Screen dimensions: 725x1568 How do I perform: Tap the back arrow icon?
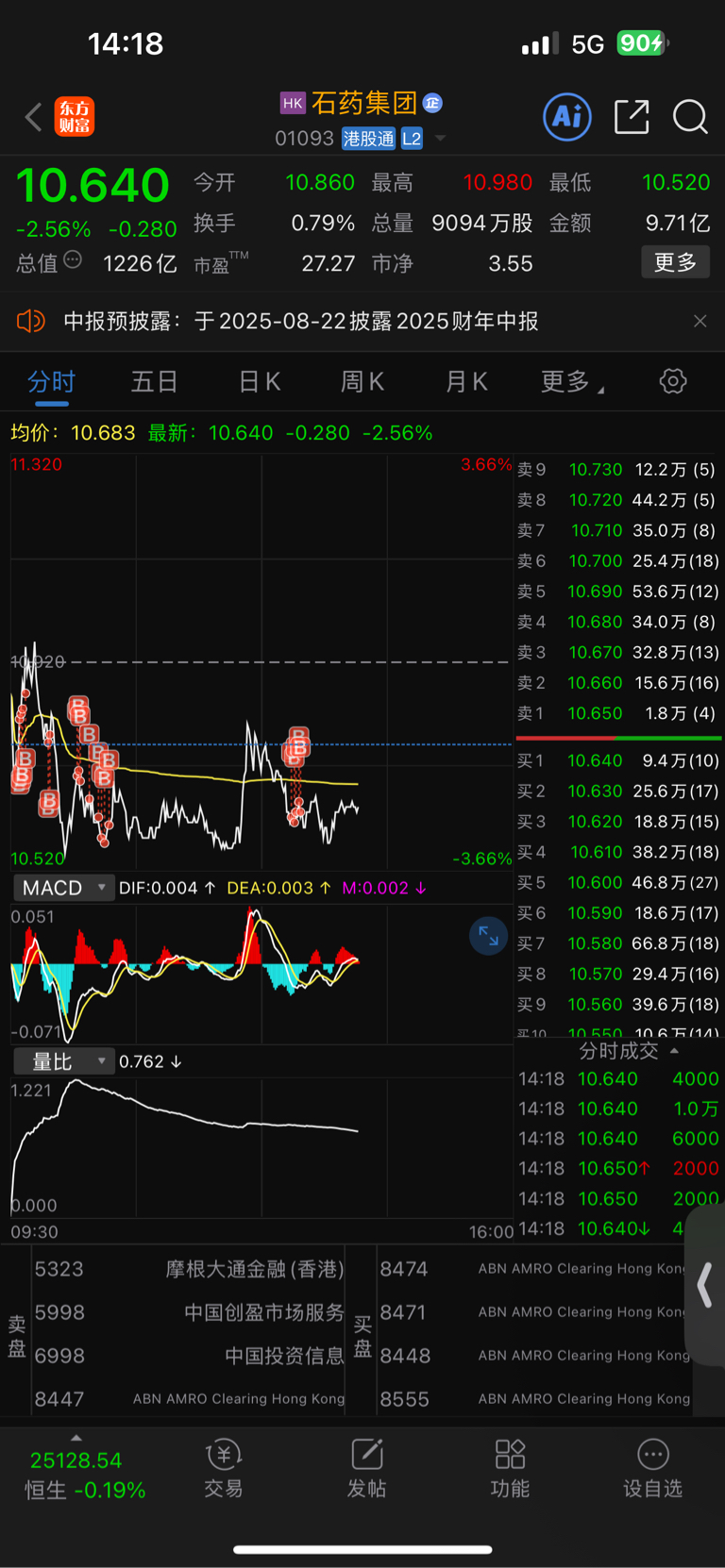click(34, 117)
